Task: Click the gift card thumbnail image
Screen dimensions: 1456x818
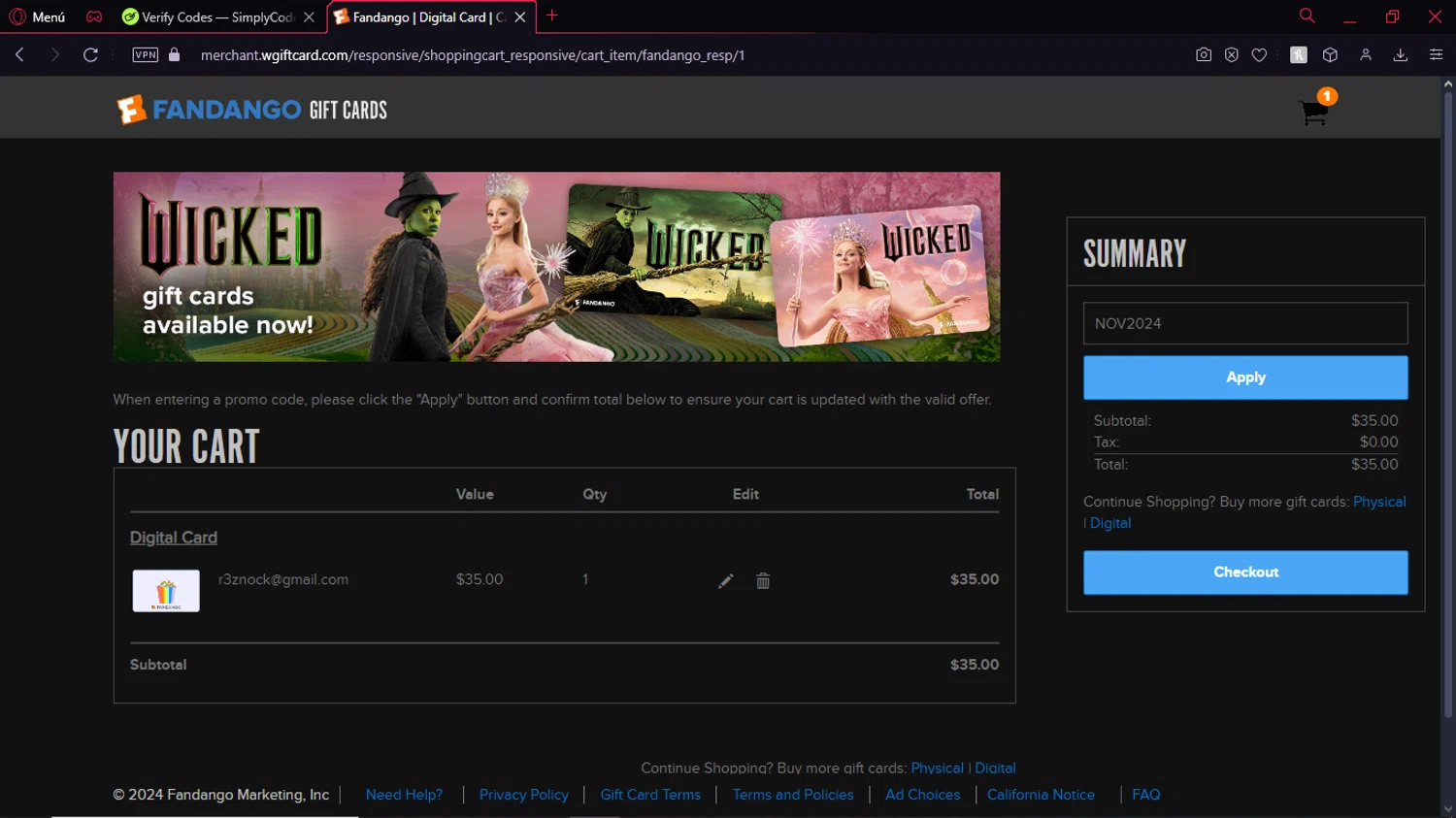Action: 166,591
